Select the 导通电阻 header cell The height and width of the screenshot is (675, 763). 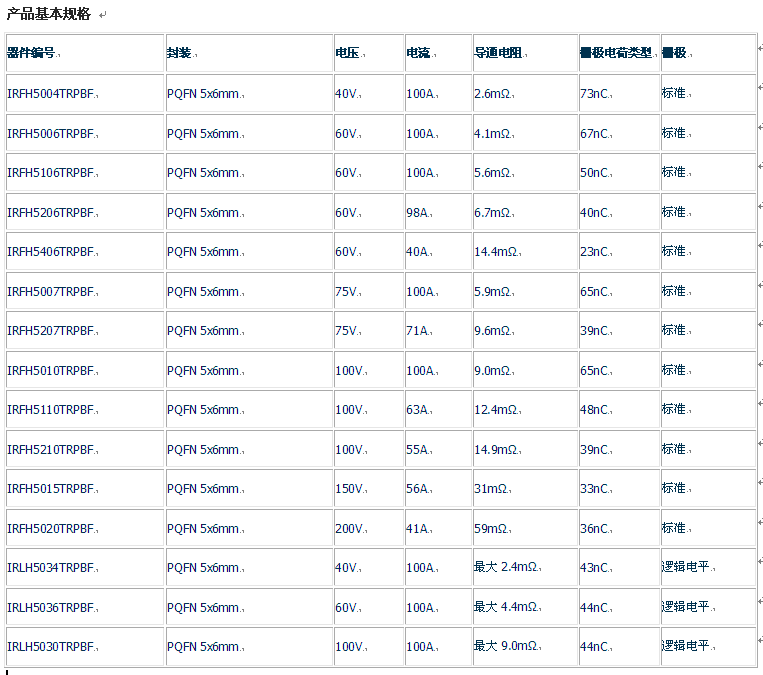[498, 53]
